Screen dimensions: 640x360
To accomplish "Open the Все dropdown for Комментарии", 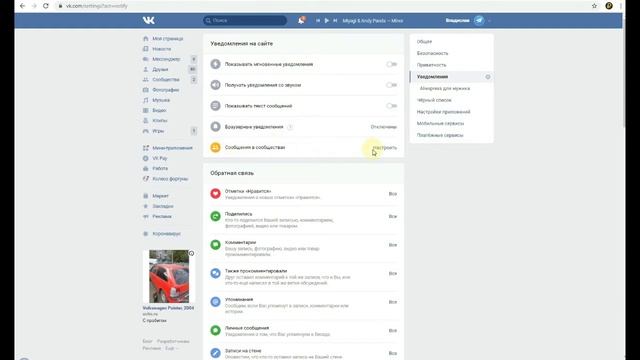I will [x=393, y=245].
